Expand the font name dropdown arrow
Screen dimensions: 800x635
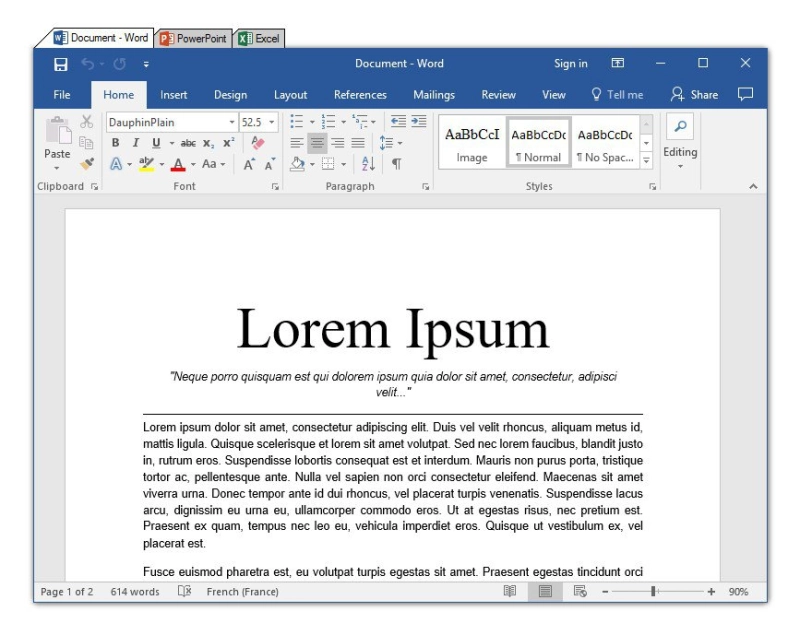coord(232,122)
